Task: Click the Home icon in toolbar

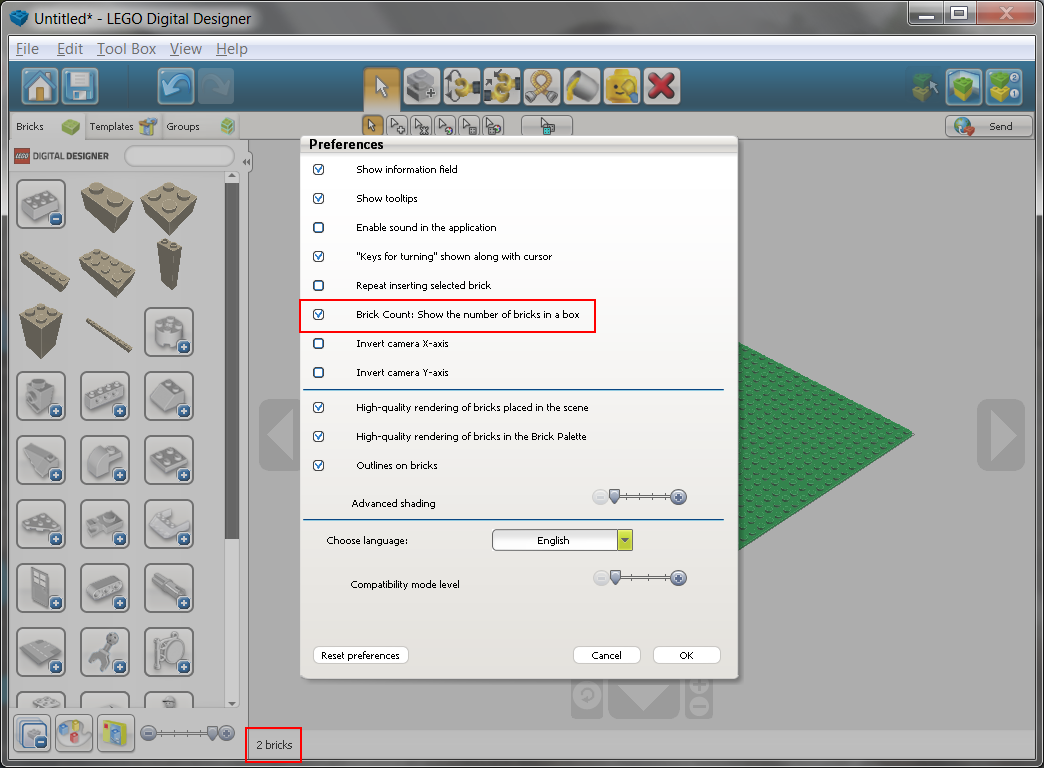Action: (40, 86)
